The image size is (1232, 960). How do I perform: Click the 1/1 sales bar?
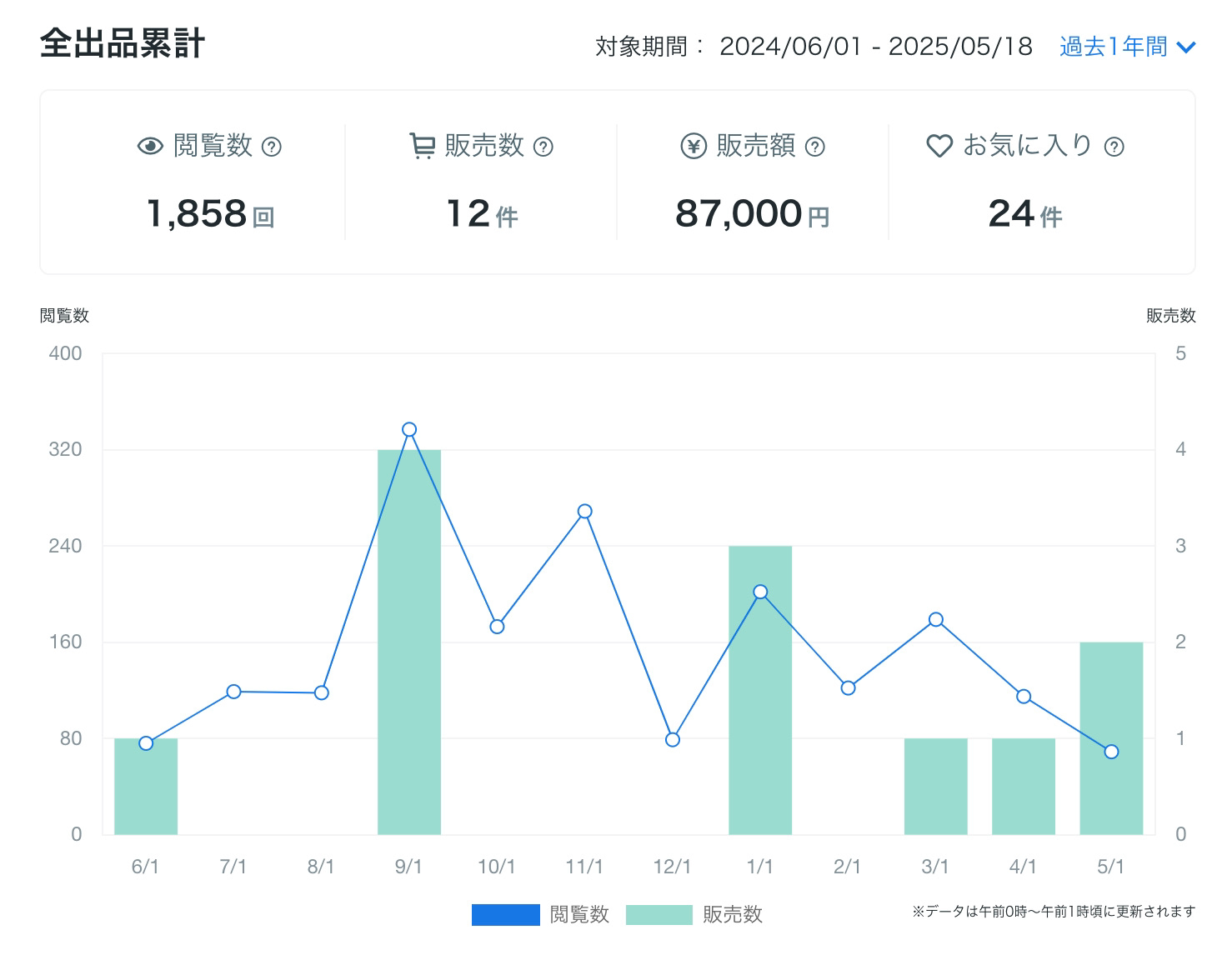coord(760,690)
